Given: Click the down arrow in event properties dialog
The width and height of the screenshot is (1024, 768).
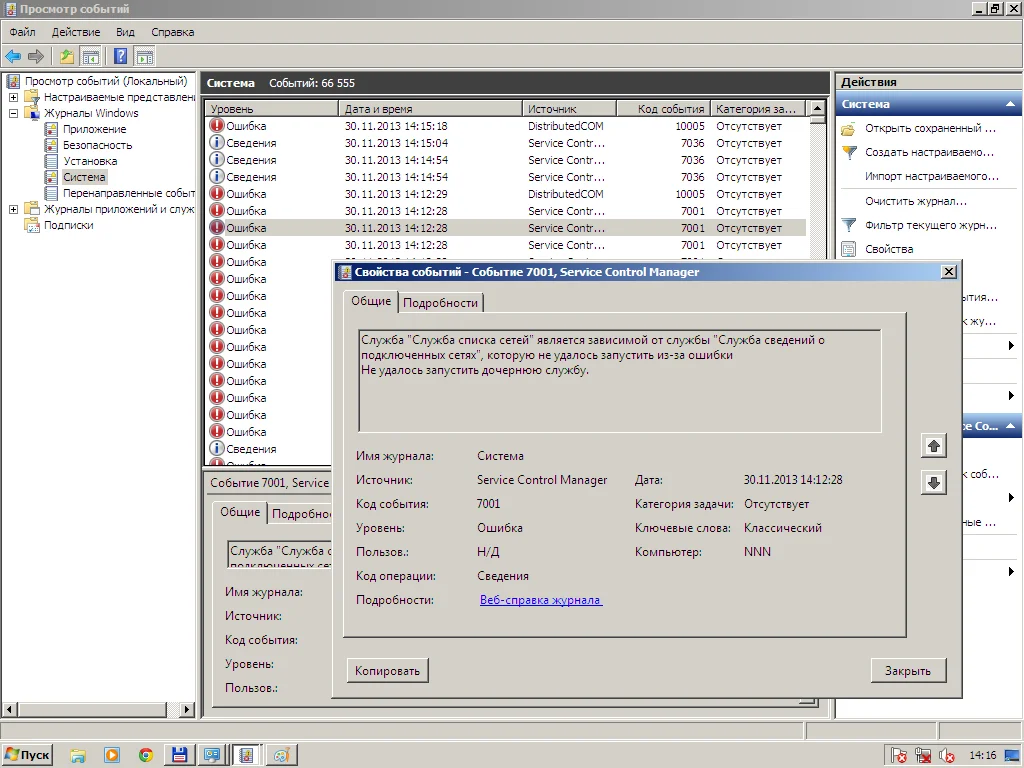Looking at the screenshot, I should coord(933,482).
